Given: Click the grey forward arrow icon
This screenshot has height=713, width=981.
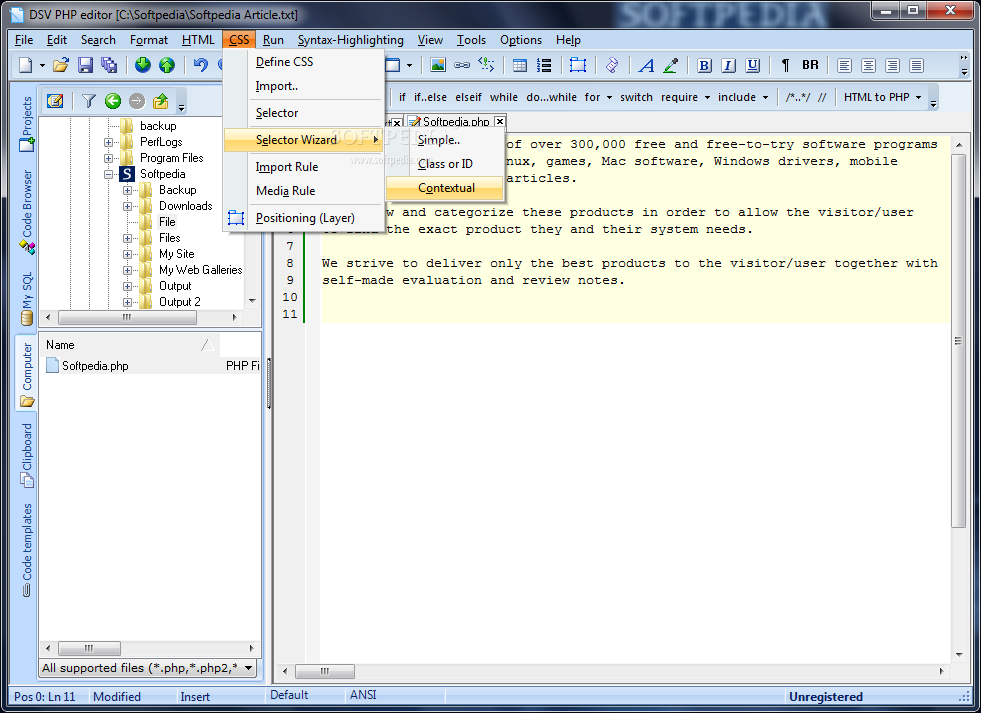Looking at the screenshot, I should pos(136,101).
